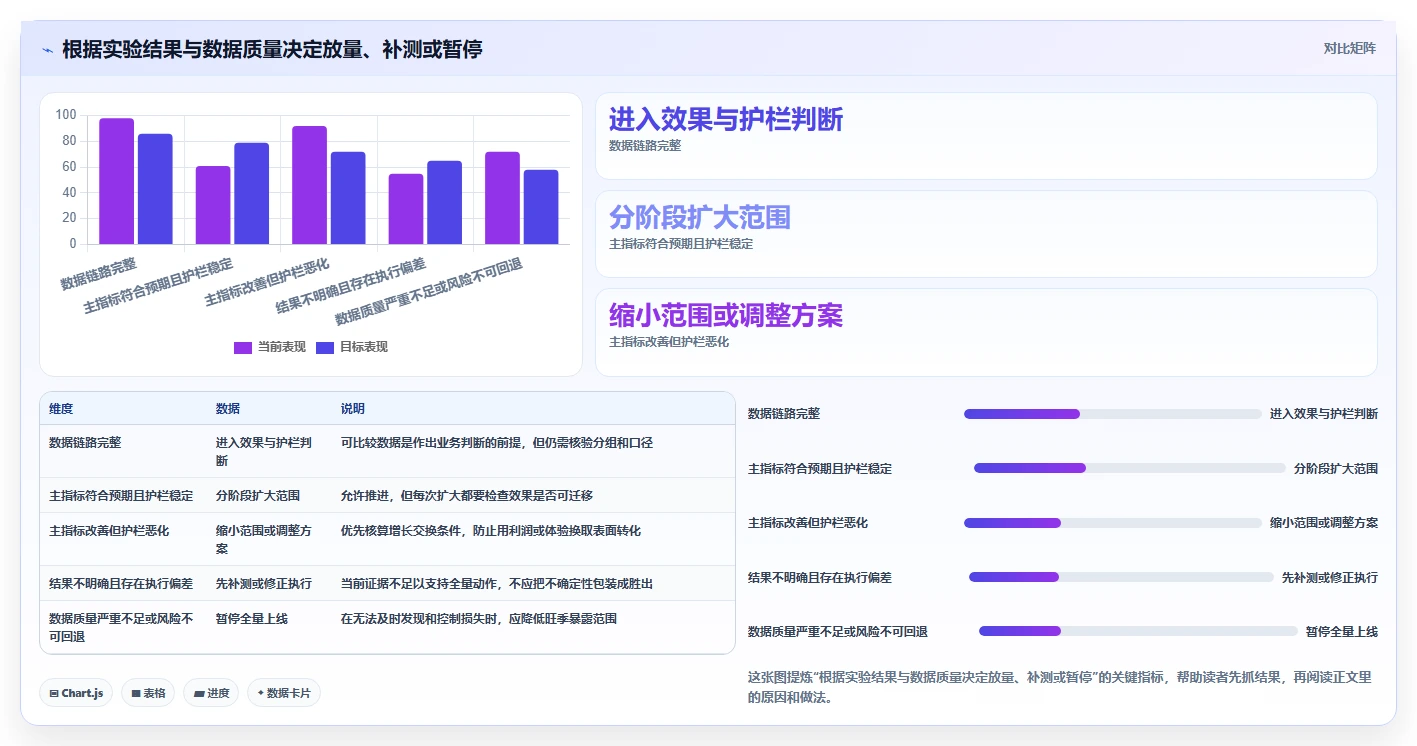Click the 当前表现 bar for 主指标改善但护栏恶化

(309, 185)
